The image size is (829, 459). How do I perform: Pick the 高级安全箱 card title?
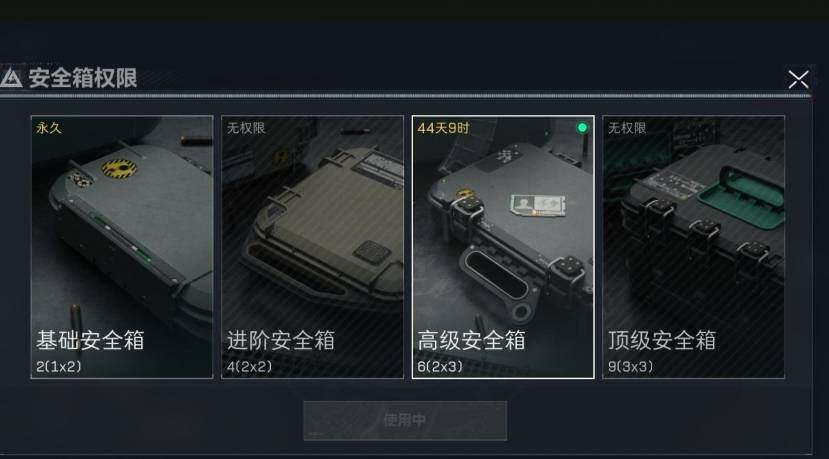(x=471, y=339)
